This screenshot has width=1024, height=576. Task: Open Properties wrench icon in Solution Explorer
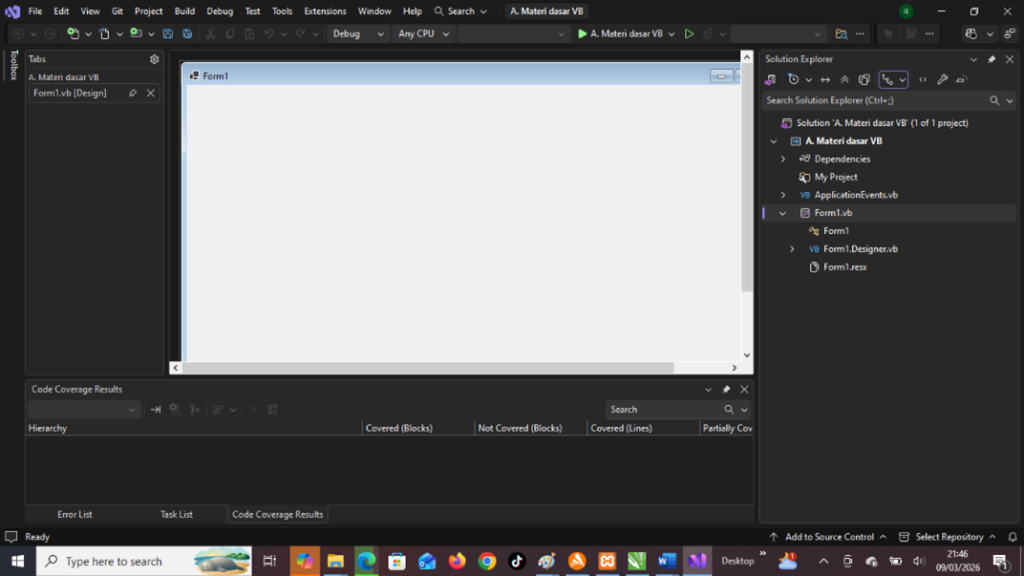(942, 80)
